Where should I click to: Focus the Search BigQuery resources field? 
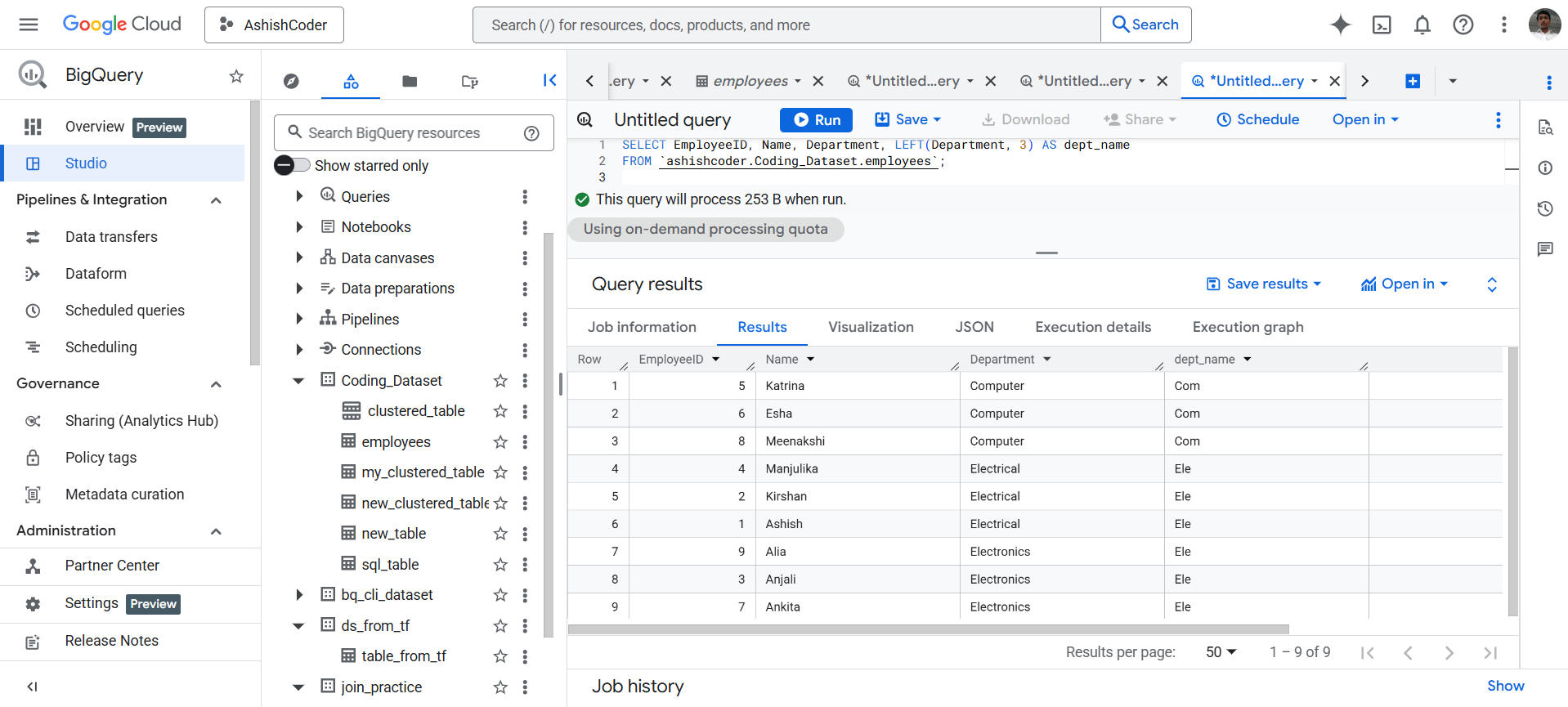(x=413, y=133)
